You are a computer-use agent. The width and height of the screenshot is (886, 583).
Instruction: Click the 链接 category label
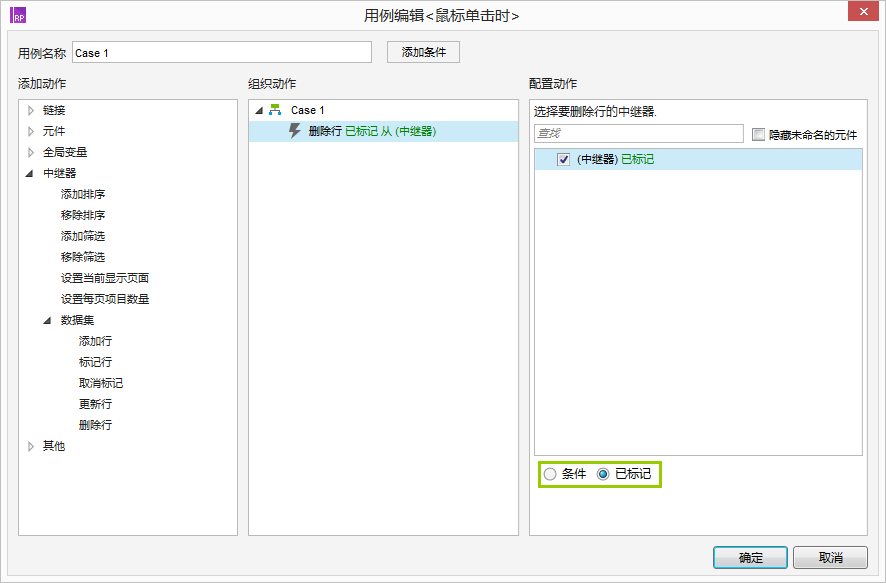(54, 110)
